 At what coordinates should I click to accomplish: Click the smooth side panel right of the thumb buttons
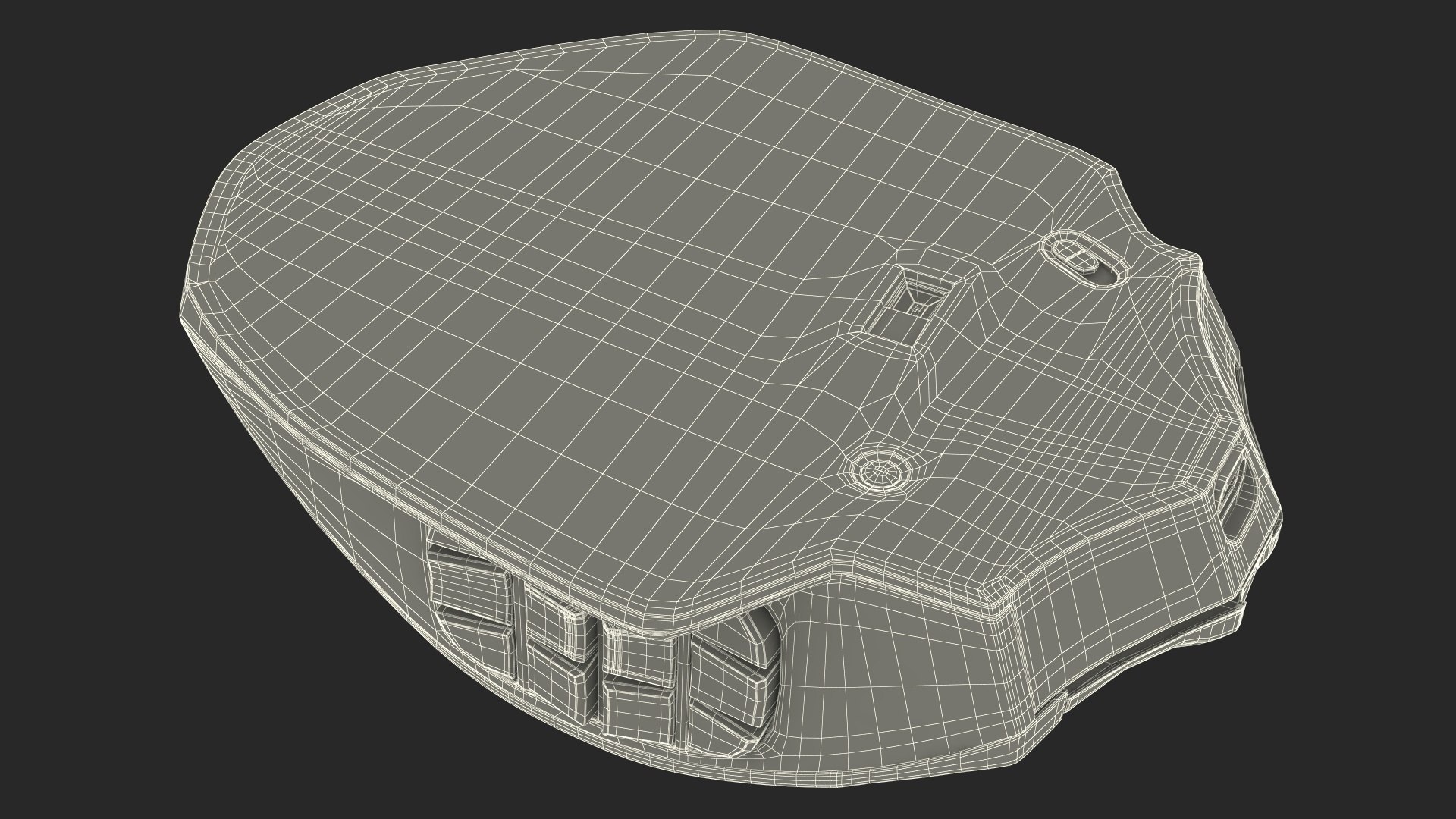895,667
